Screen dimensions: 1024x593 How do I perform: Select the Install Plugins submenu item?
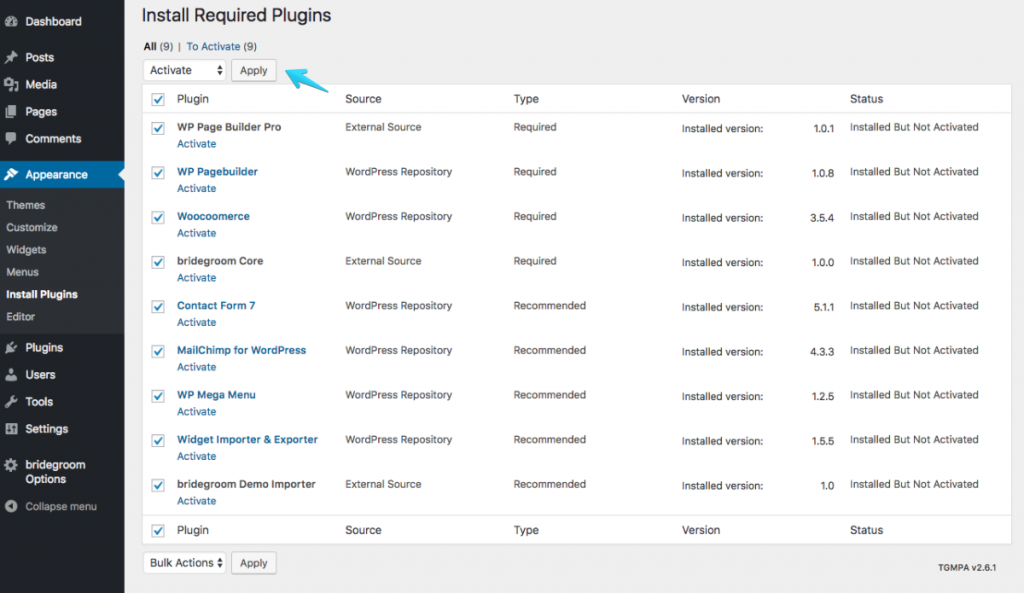tap(42, 295)
